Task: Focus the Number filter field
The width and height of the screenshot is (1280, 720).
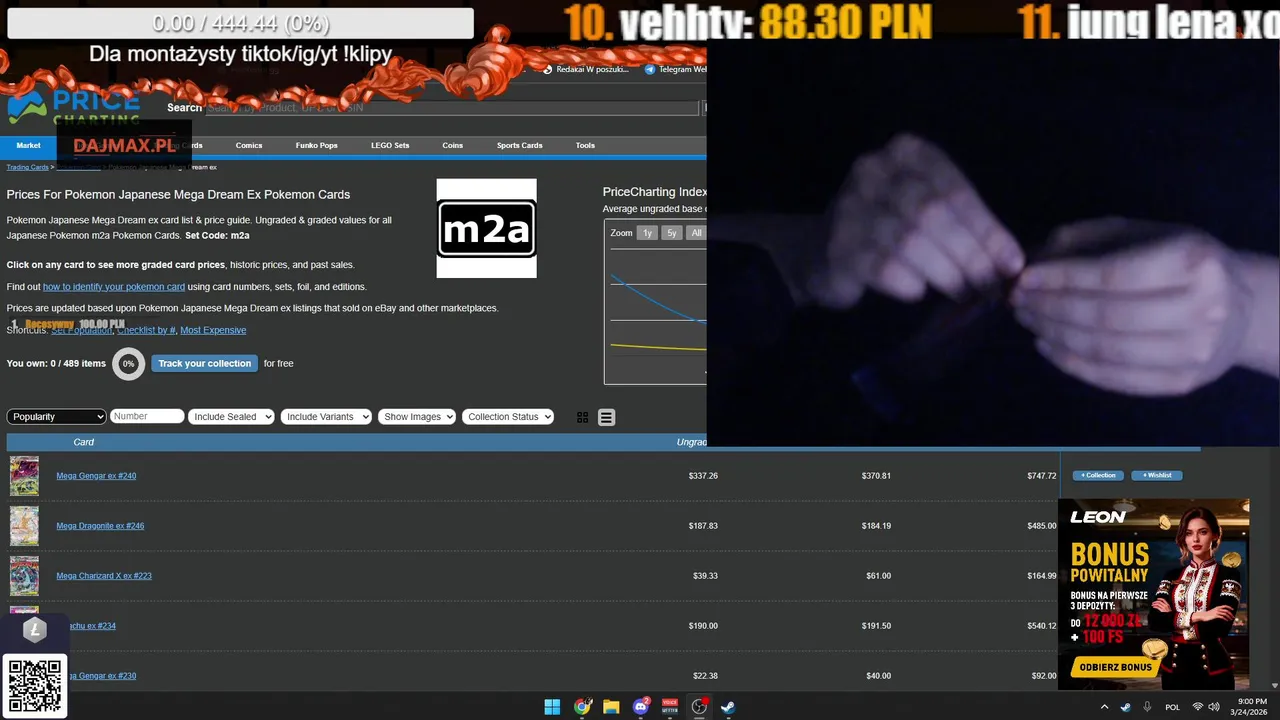Action: click(147, 416)
